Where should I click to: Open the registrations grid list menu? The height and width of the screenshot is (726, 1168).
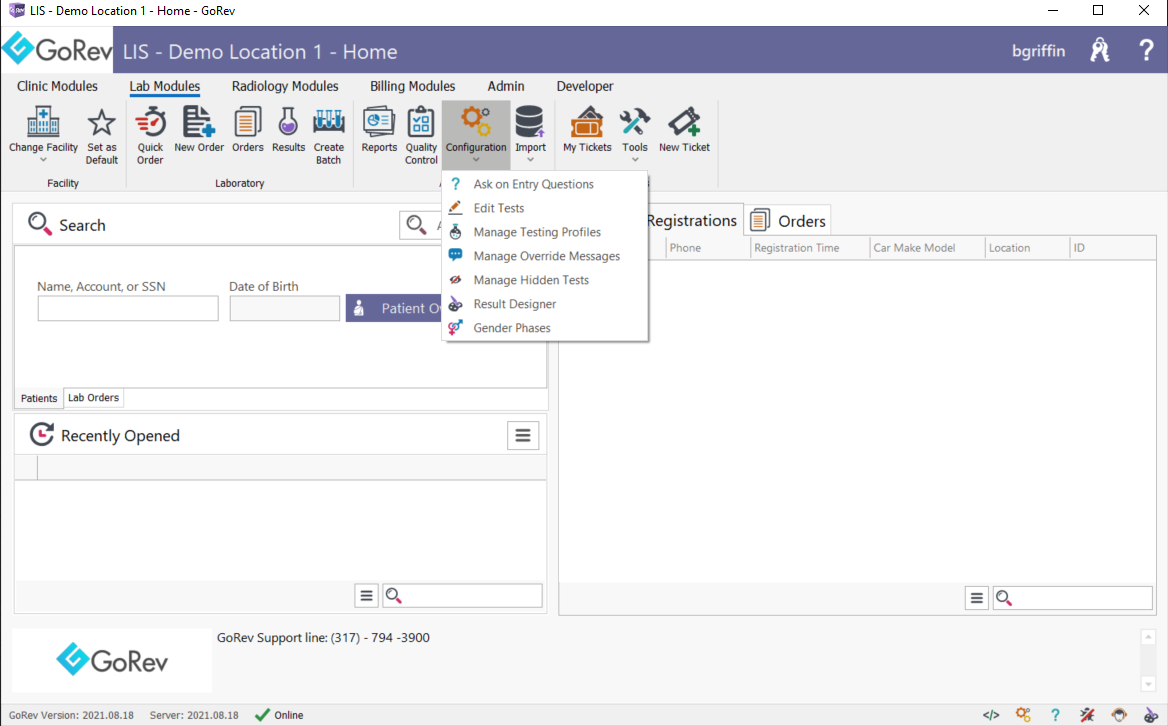click(x=977, y=598)
